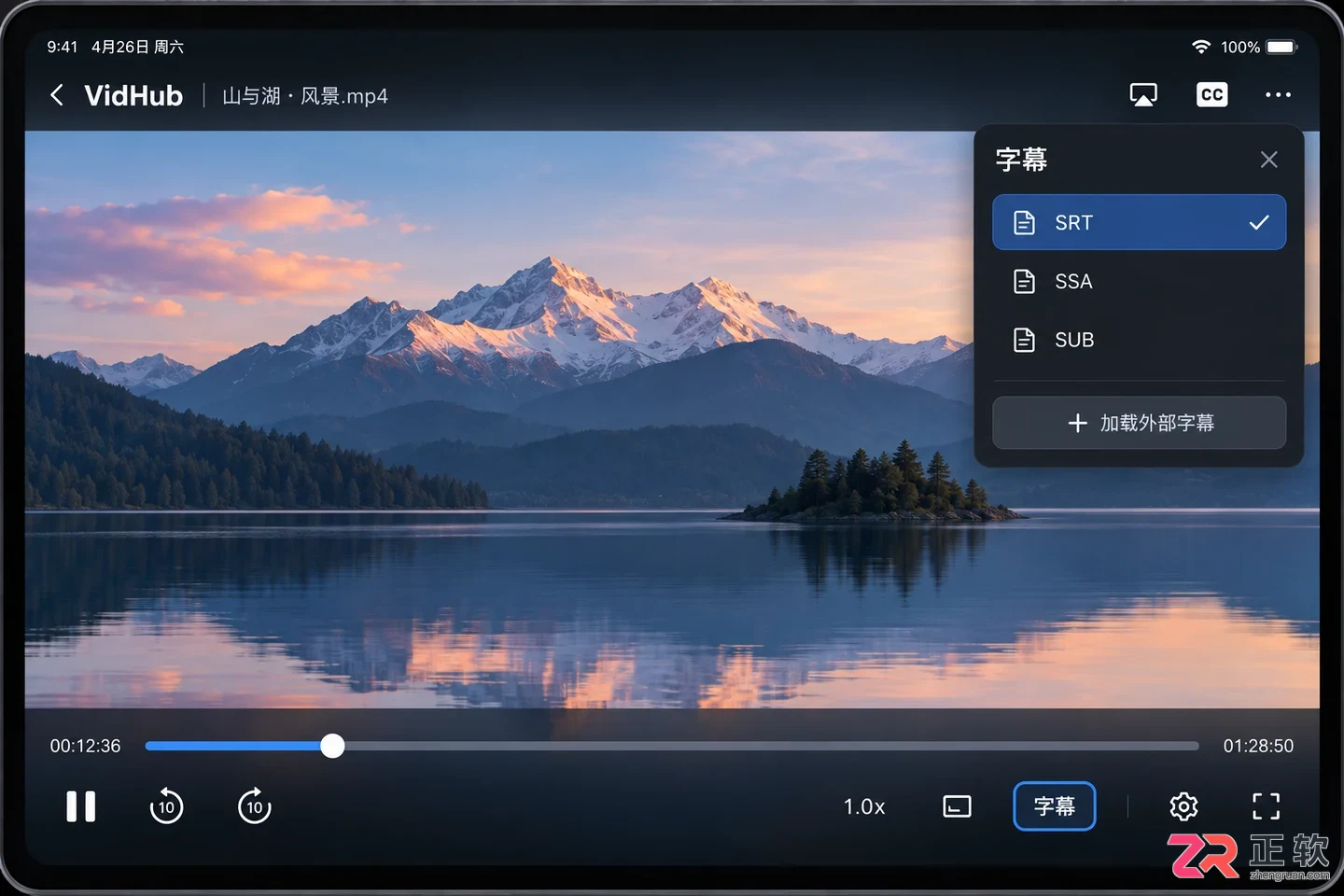1344x896 pixels.
Task: Toggle the CC closed captions icon
Action: pos(1211,94)
